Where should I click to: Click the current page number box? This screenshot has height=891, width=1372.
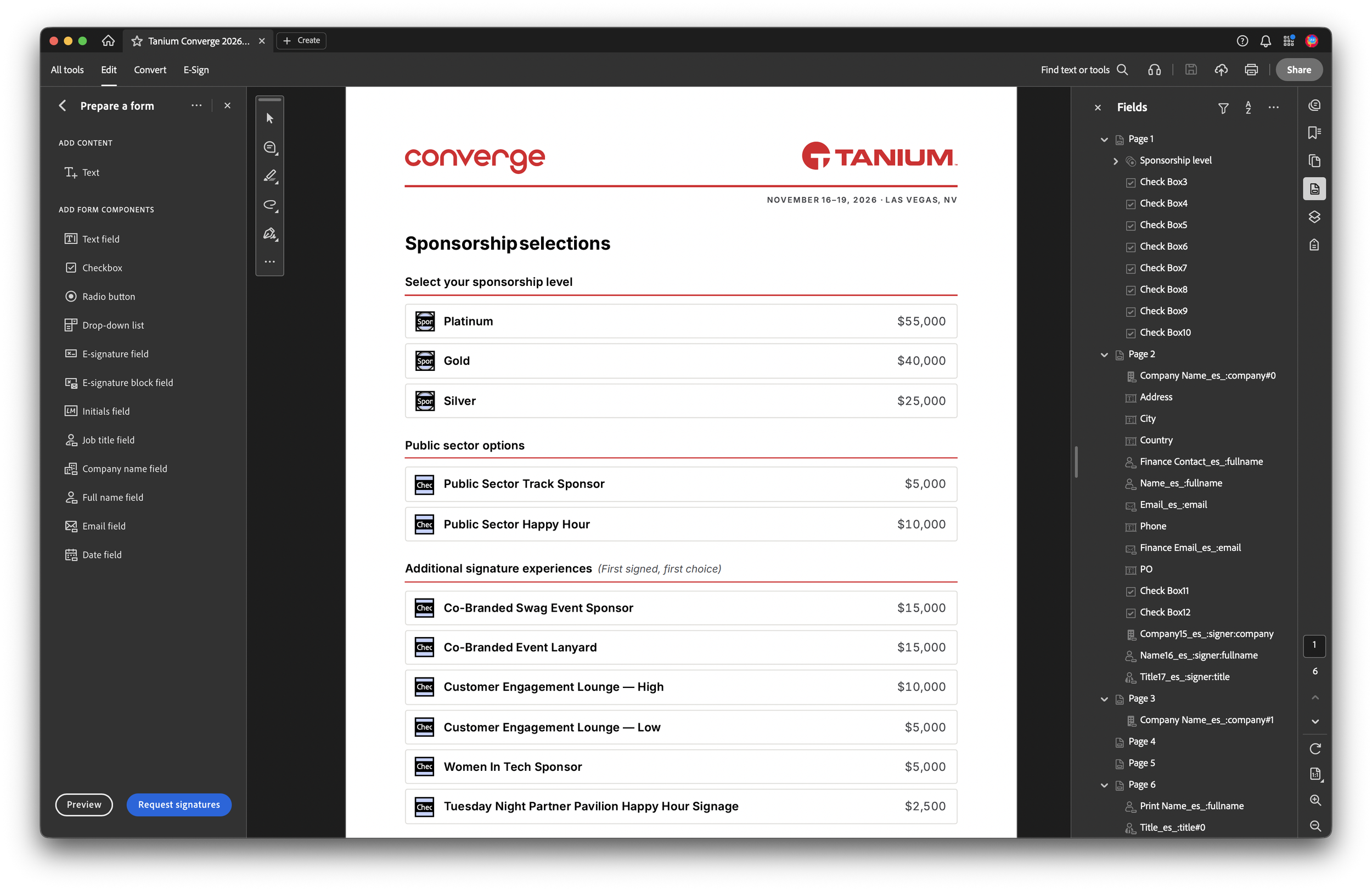tap(1314, 646)
